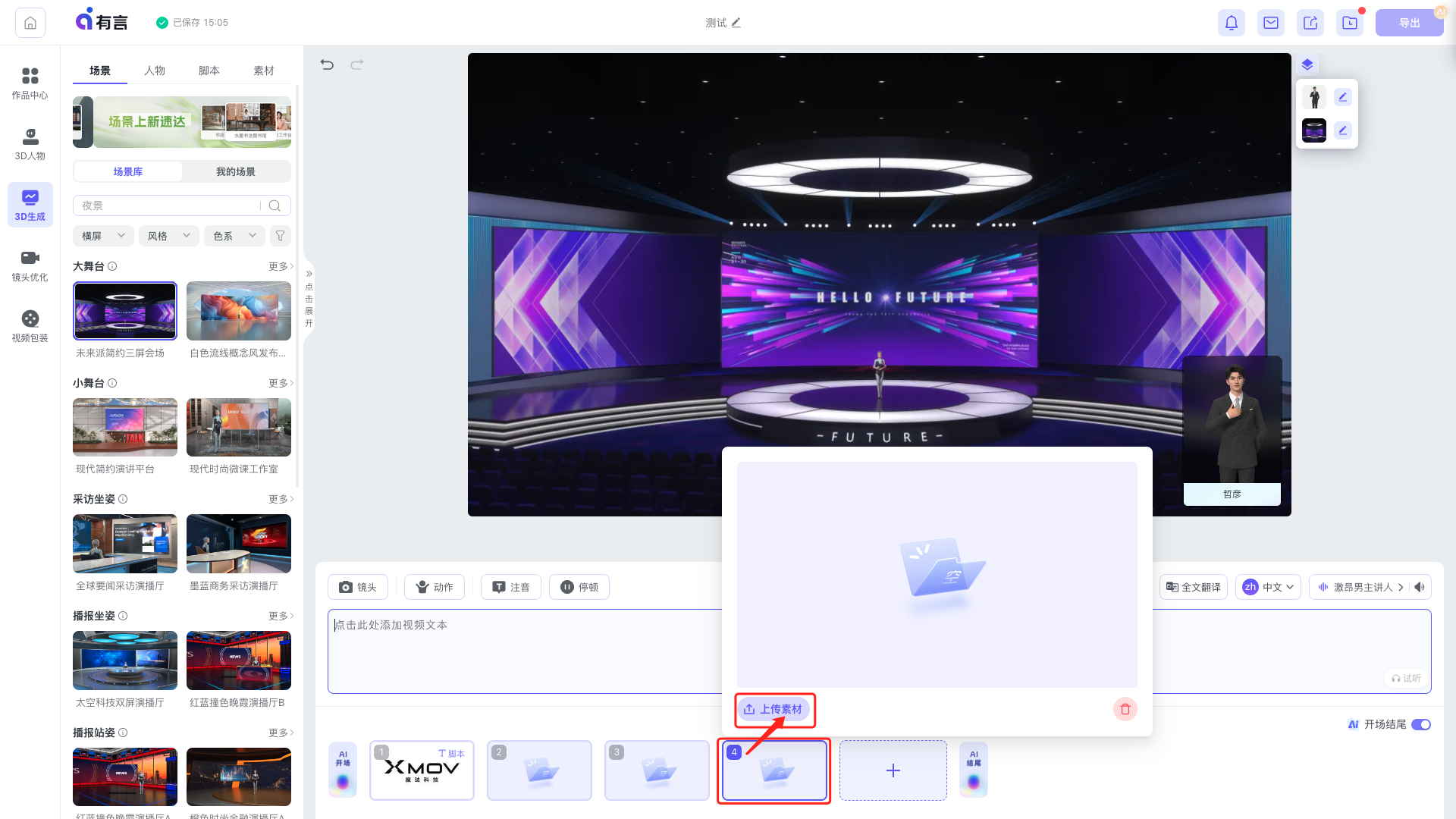Expand 更多 for 播报坐姿

(281, 616)
